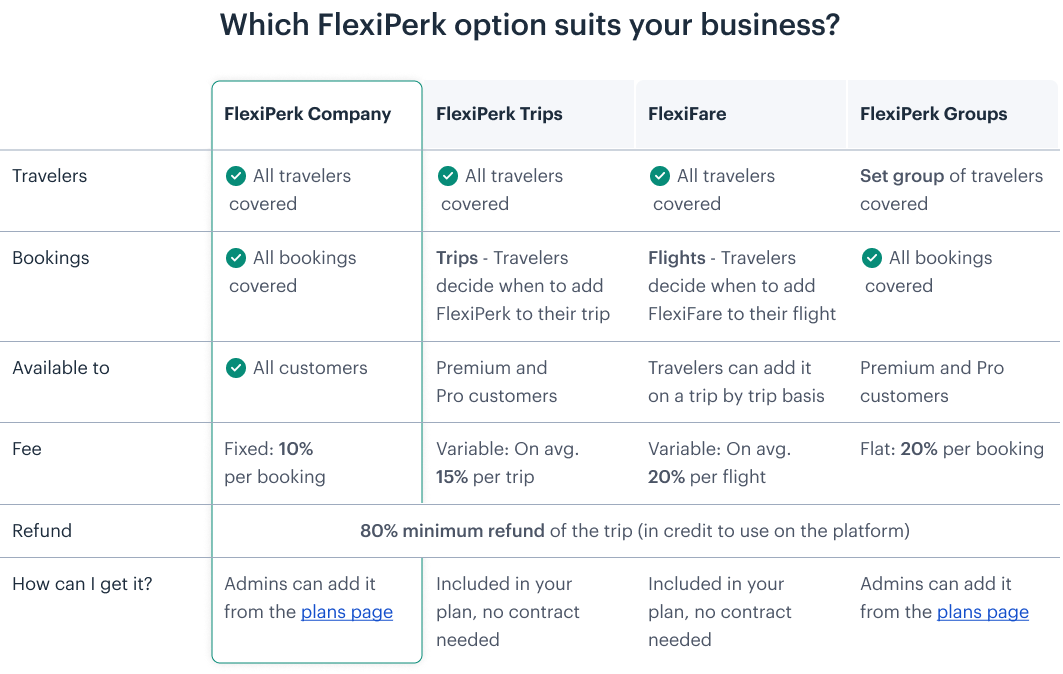The height and width of the screenshot is (674, 1063).
Task: Click checkmark icon in FlexiFare travelers cell
Action: pos(660,176)
